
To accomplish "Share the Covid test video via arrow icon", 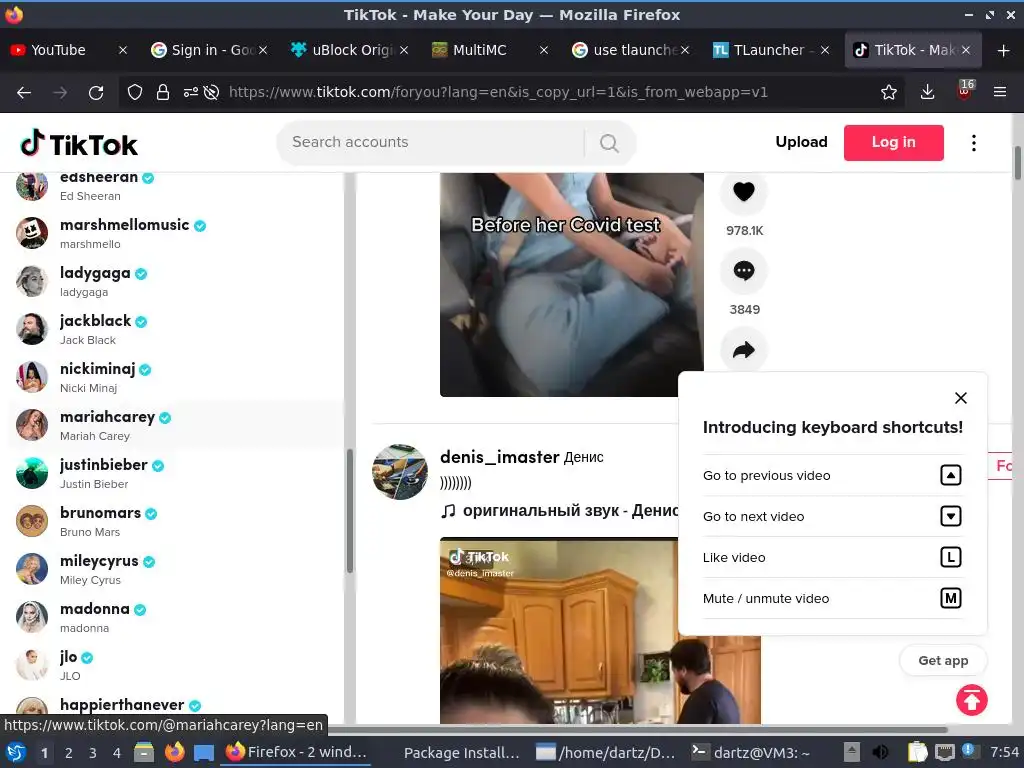I will (743, 350).
